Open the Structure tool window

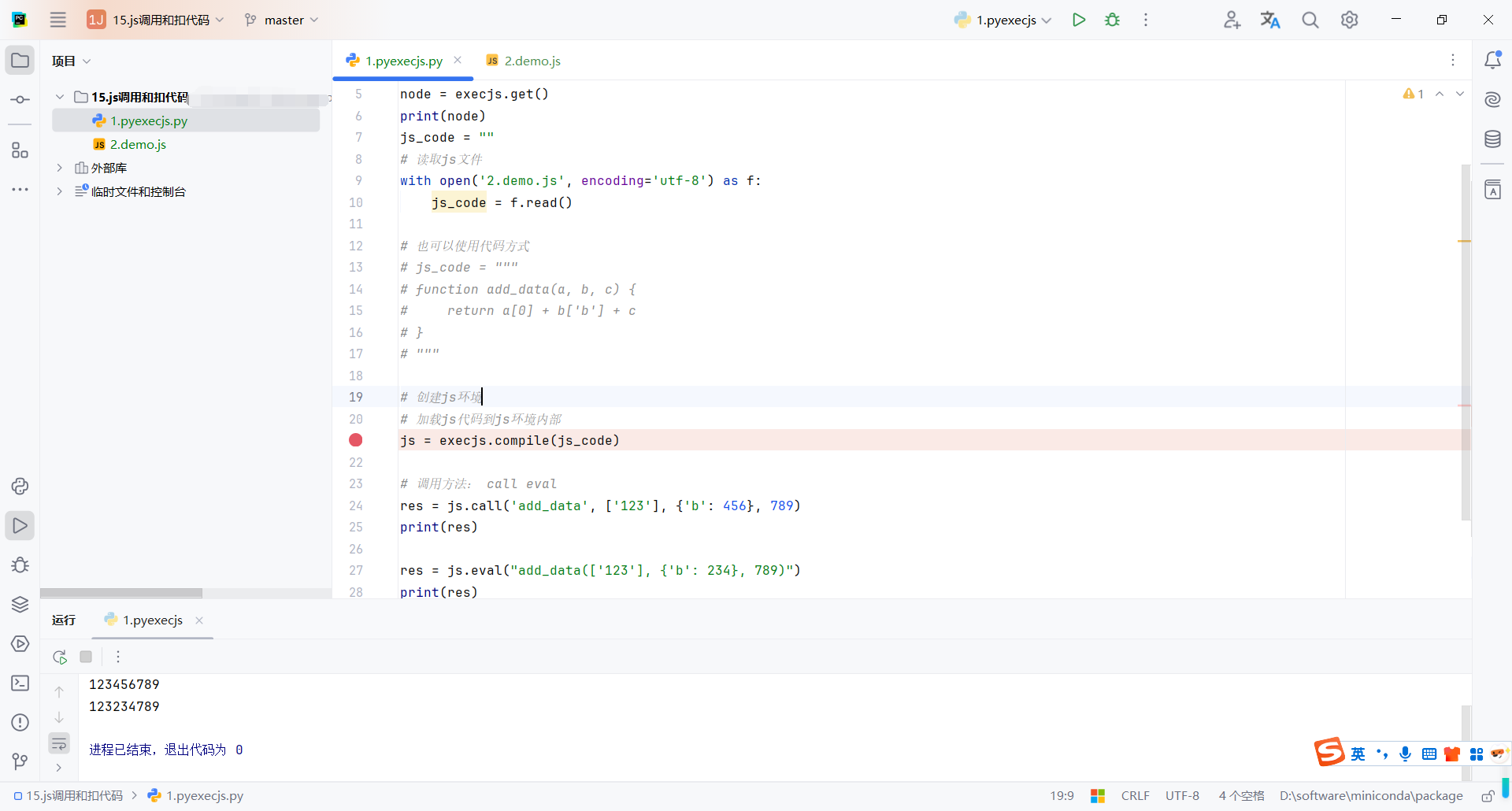[x=20, y=150]
